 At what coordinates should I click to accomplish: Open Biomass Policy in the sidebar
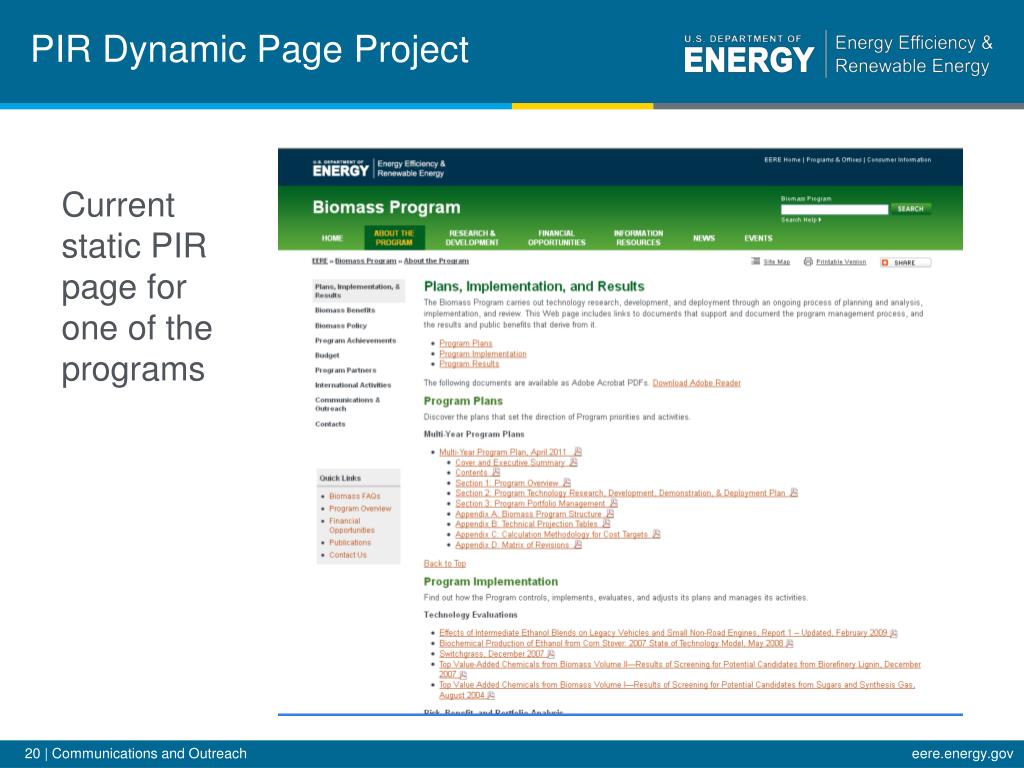click(x=341, y=325)
